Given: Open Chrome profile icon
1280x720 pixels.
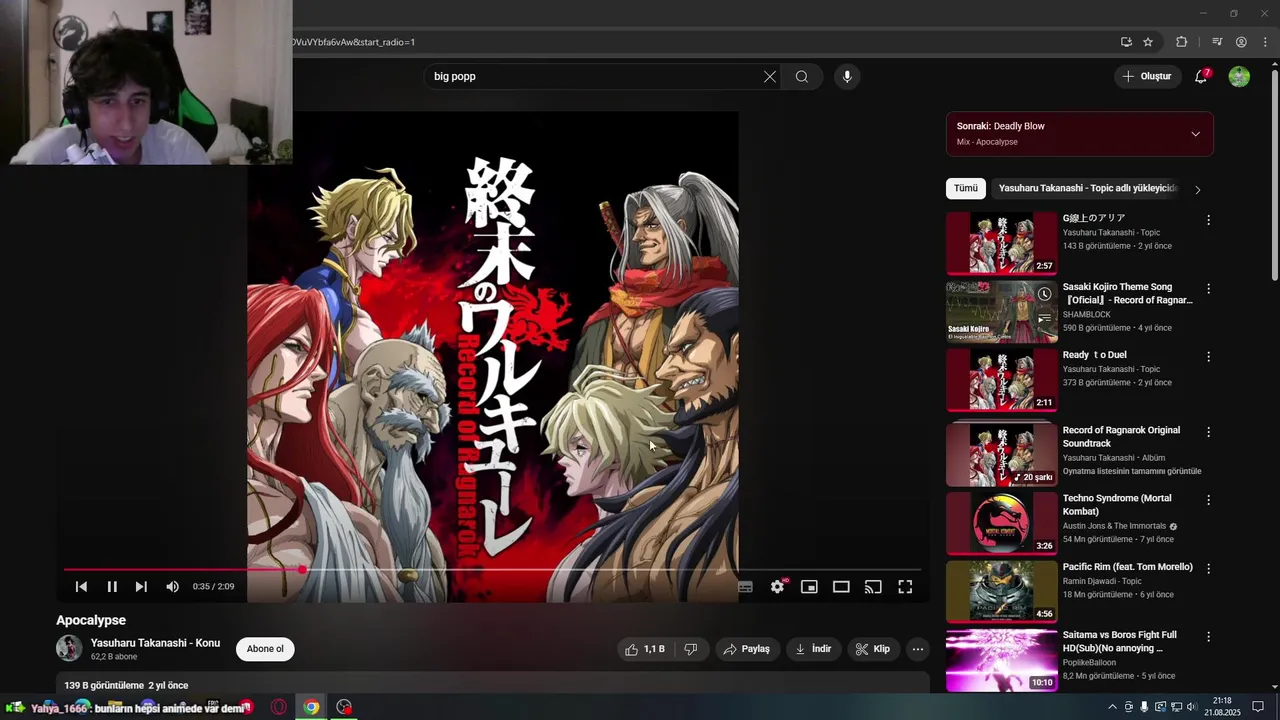Looking at the screenshot, I should tap(1241, 42).
